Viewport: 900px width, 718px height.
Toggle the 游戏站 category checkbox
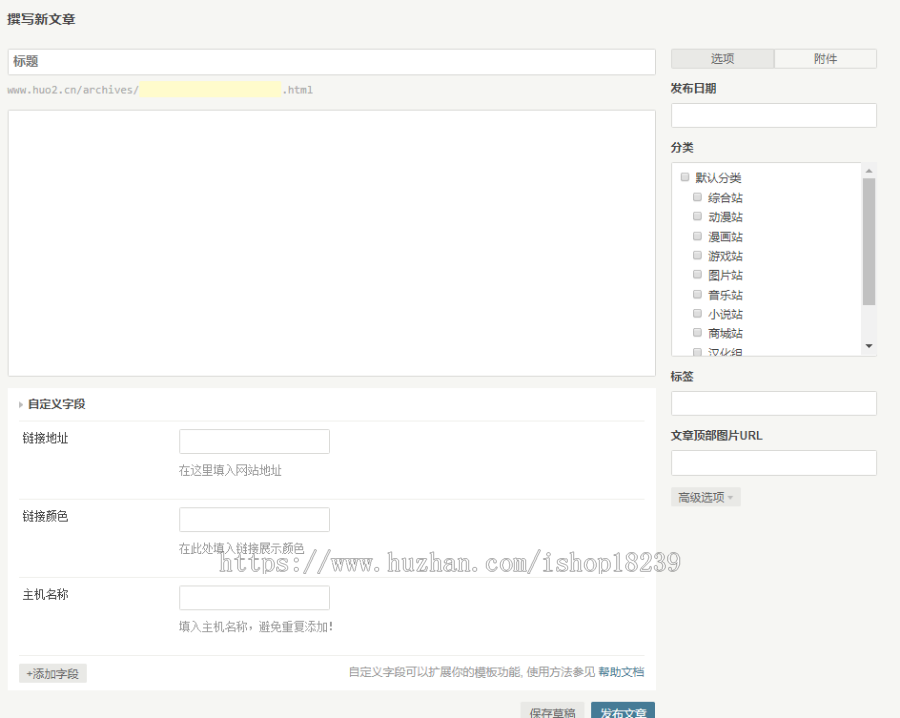[x=698, y=255]
